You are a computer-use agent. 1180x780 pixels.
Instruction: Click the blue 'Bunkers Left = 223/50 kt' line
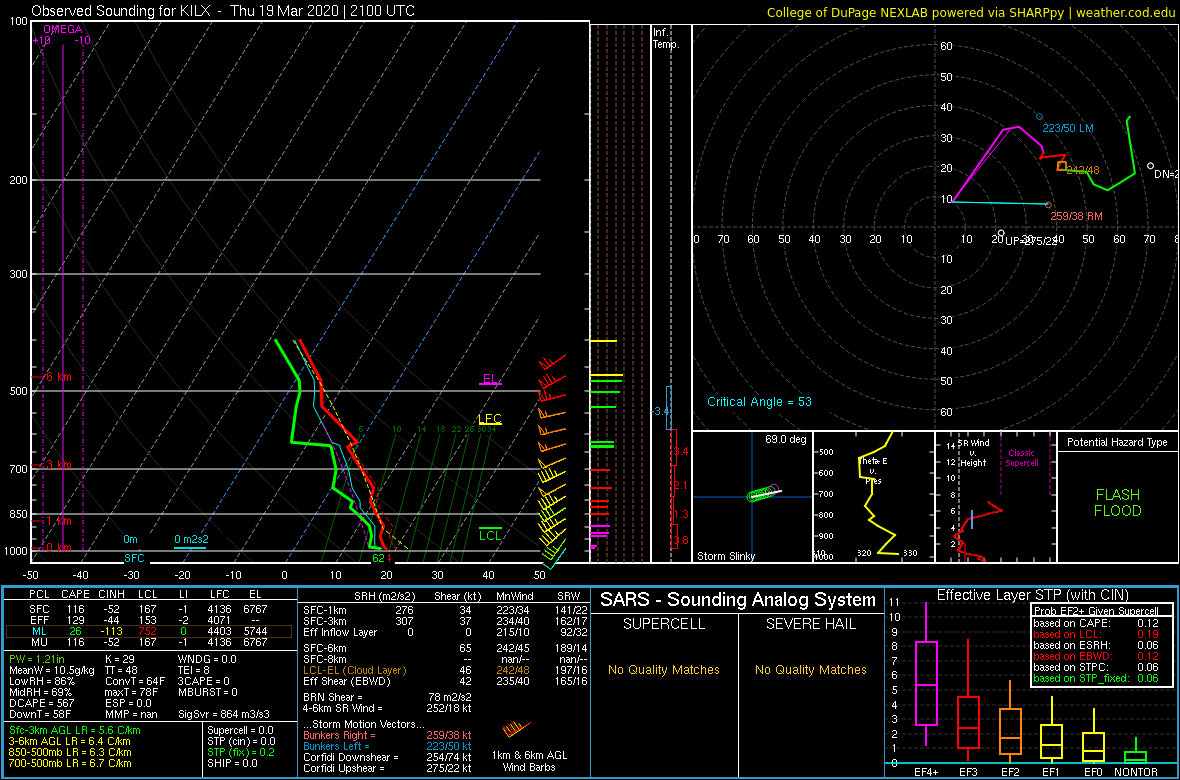tap(387, 746)
